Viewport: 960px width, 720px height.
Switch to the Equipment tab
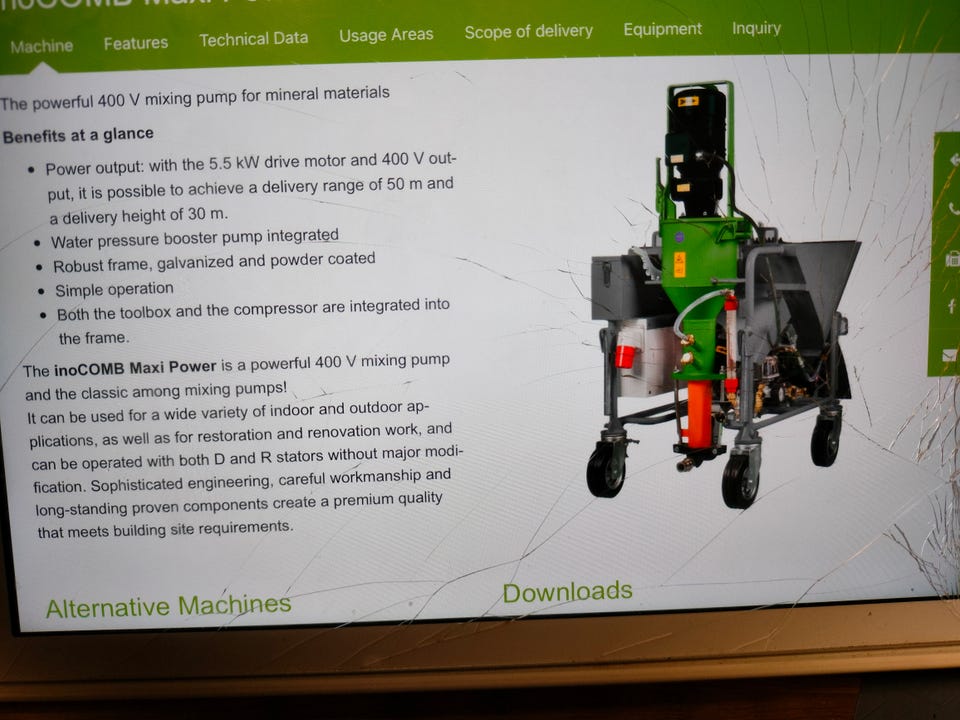click(662, 29)
